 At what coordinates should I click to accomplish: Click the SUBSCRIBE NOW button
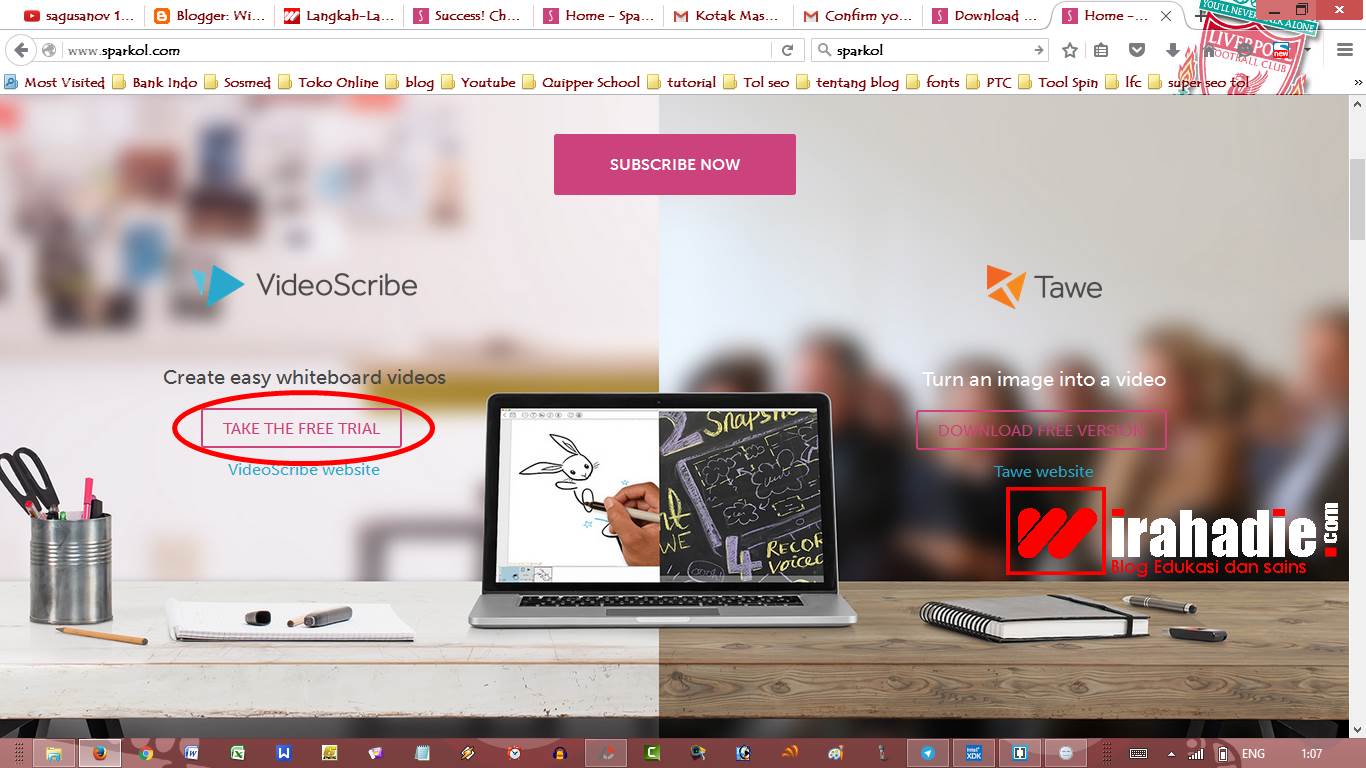point(675,164)
